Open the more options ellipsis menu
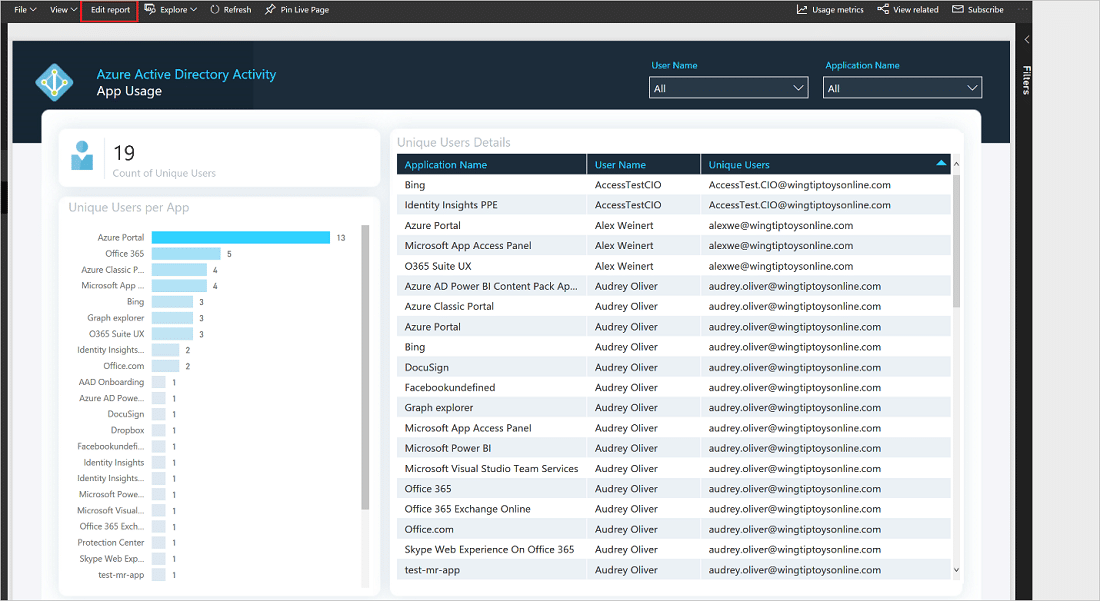Viewport: 1100px width, 601px height. [x=1023, y=9]
